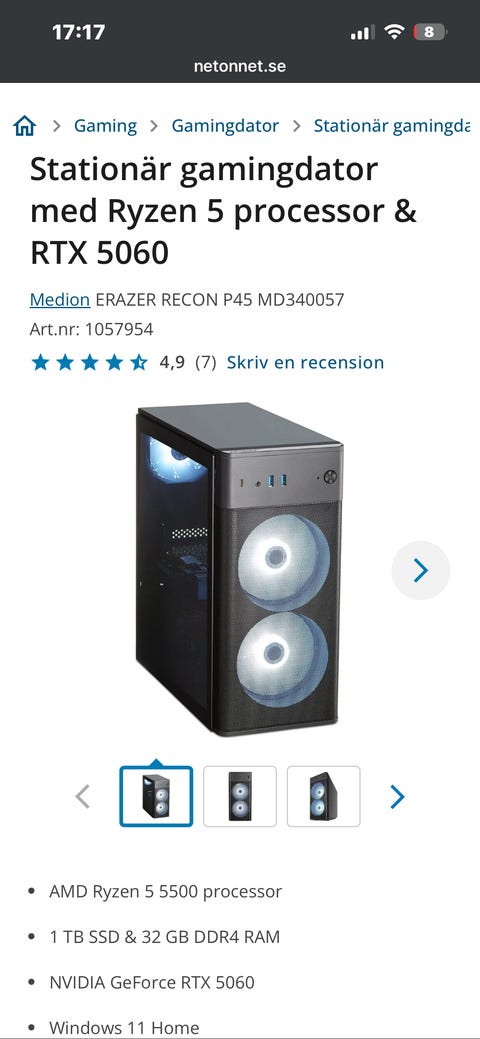
Task: Click Skriv en recension link
Action: click(306, 362)
